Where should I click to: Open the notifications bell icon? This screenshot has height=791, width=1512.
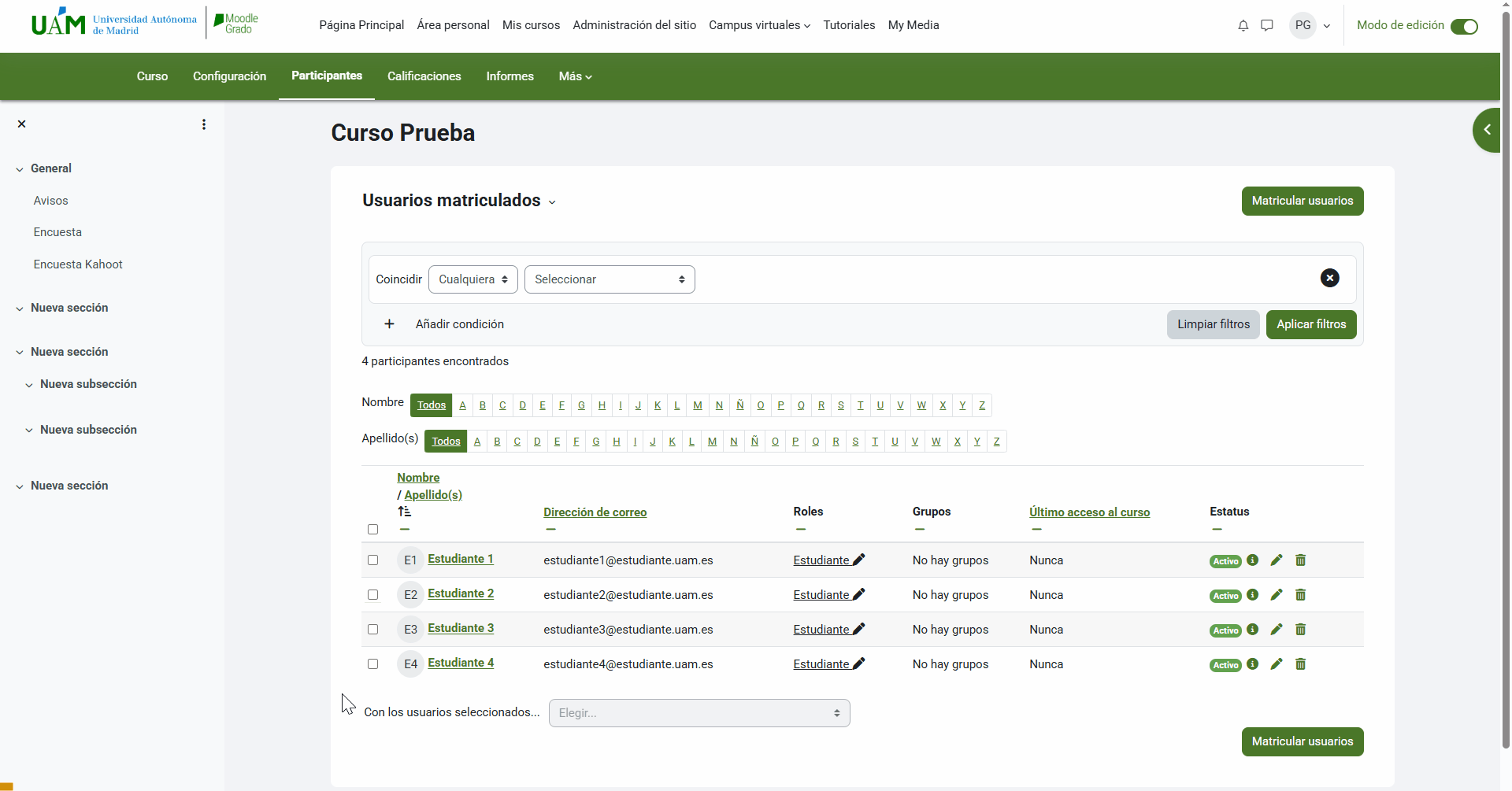tap(1243, 25)
